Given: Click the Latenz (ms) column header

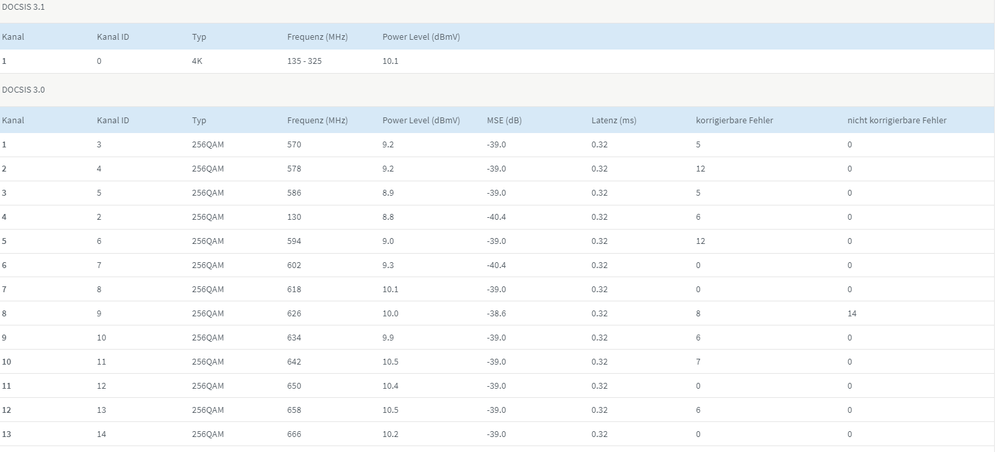Looking at the screenshot, I should click(613, 121).
